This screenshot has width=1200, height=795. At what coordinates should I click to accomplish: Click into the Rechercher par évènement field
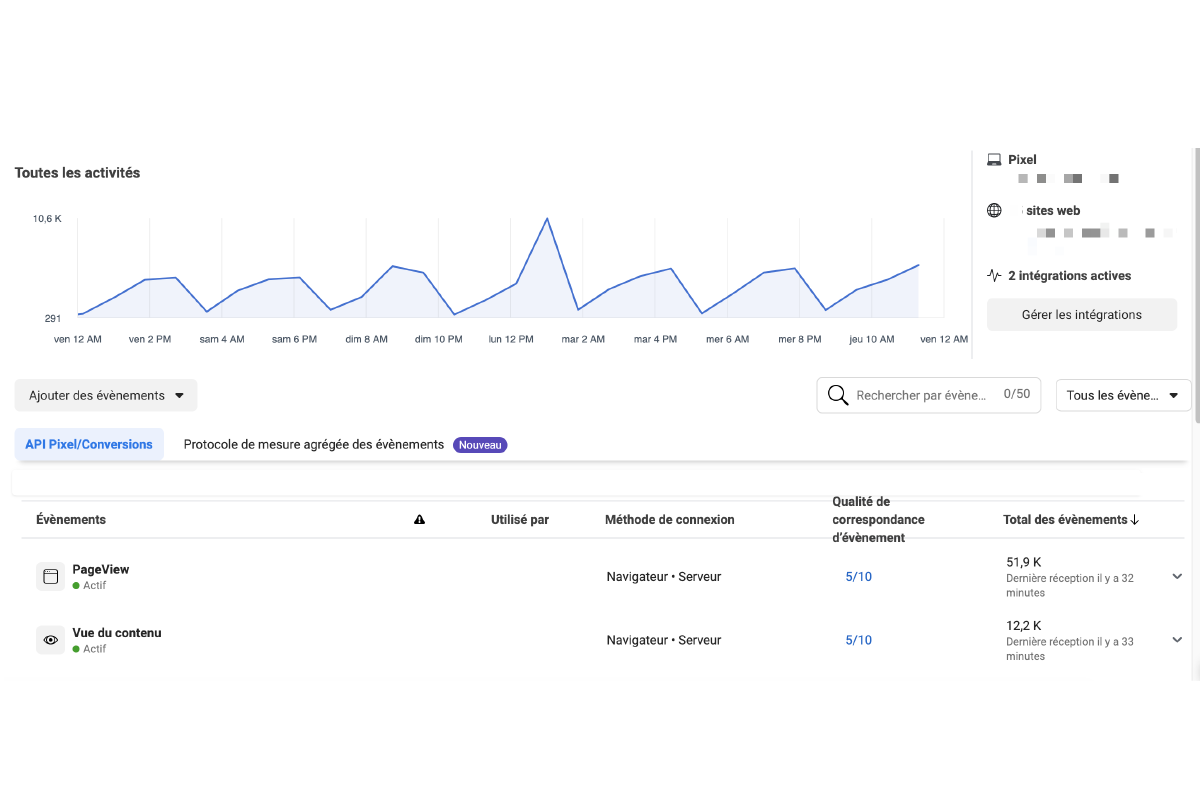(x=921, y=395)
